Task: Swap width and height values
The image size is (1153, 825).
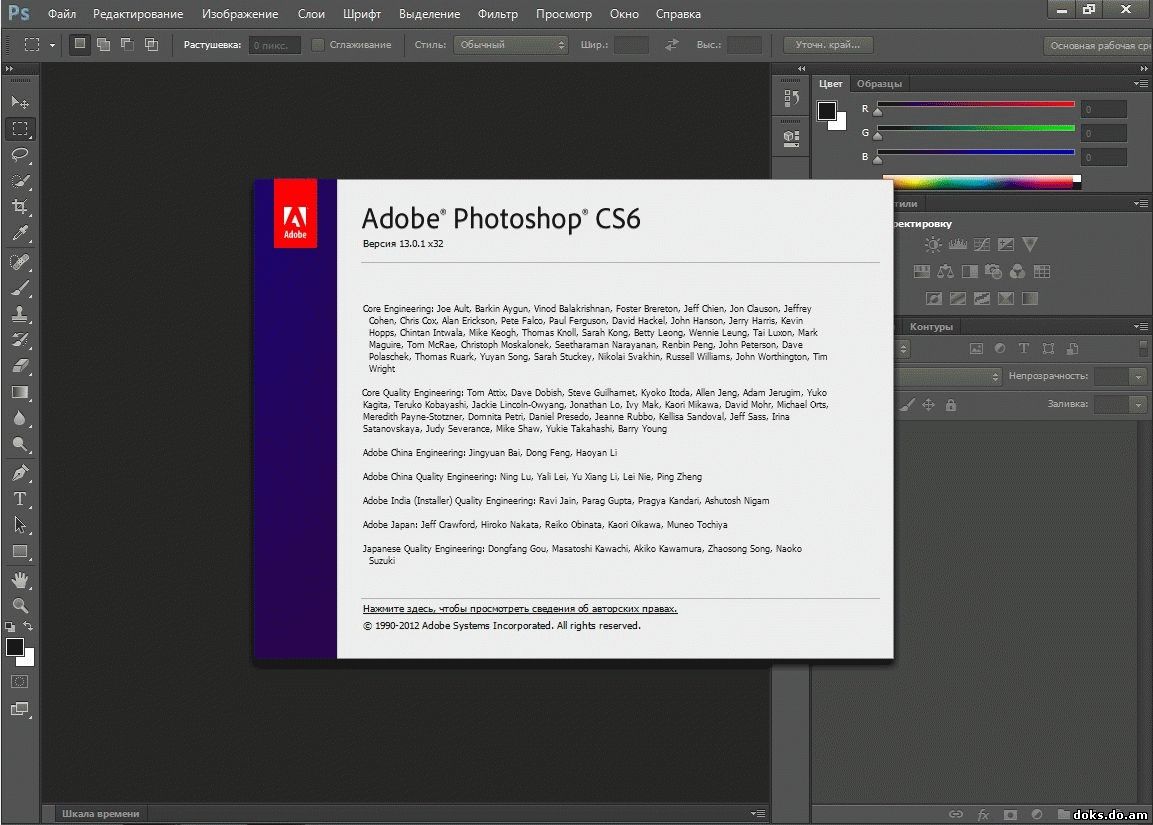Action: [671, 45]
